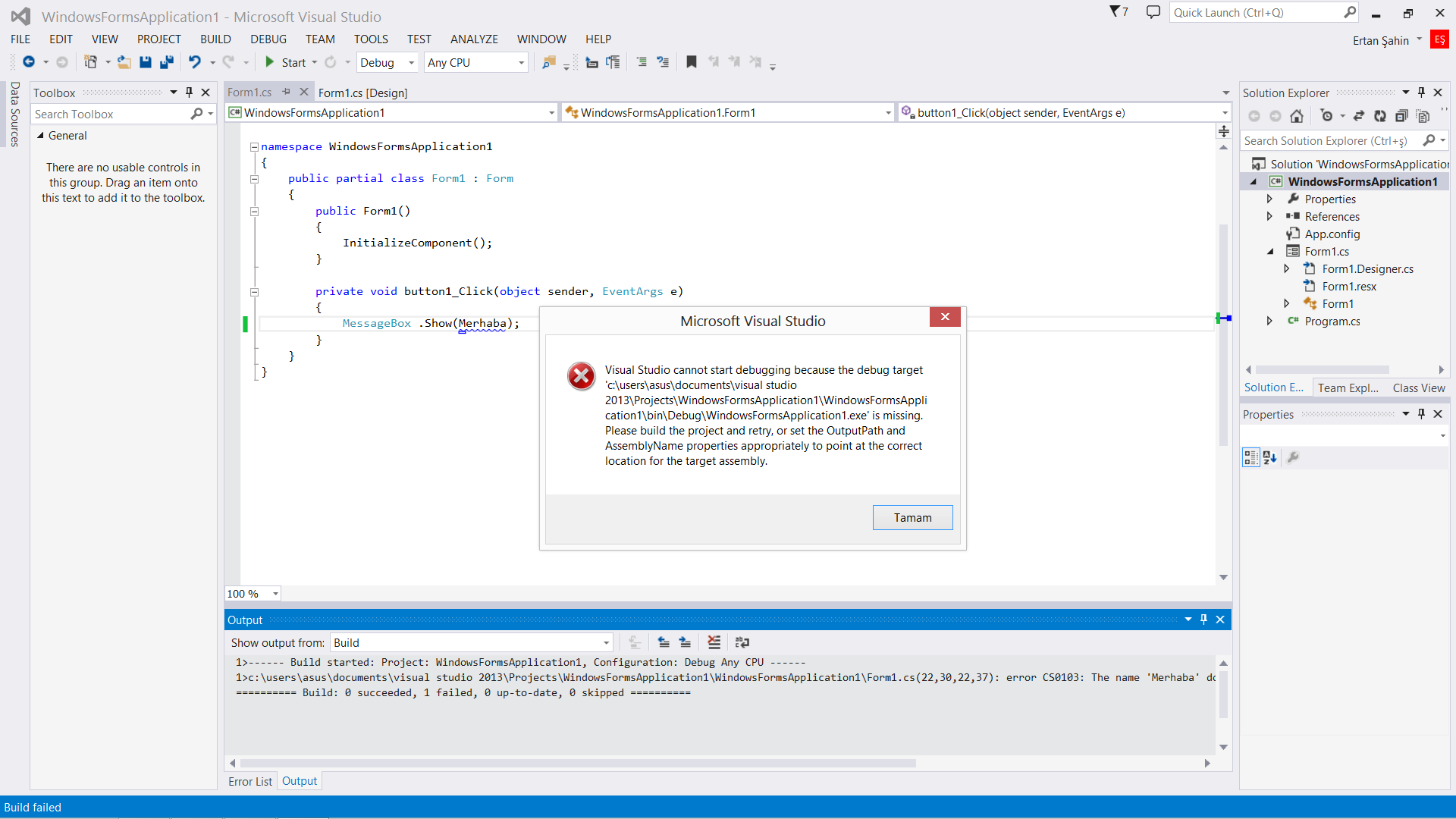Toggle auto-hide pin on Solution Explorer
The width and height of the screenshot is (1456, 819).
1422,93
